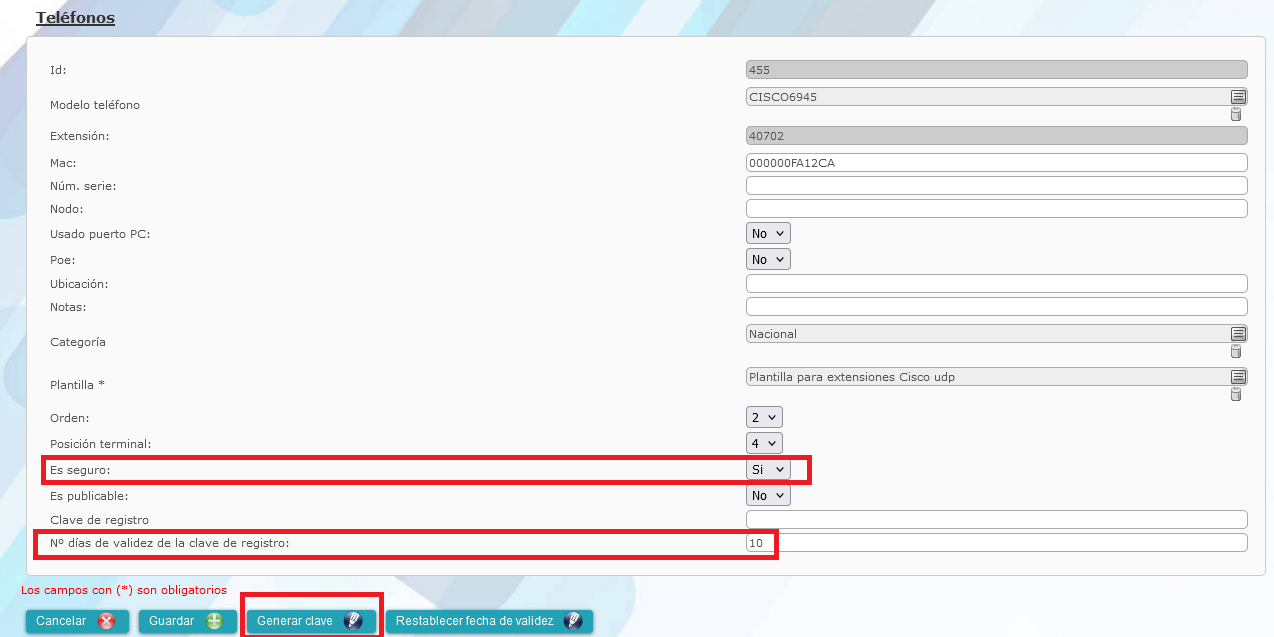Open the Modelo teléfono list icon
This screenshot has height=637, width=1274.
pos(1238,97)
